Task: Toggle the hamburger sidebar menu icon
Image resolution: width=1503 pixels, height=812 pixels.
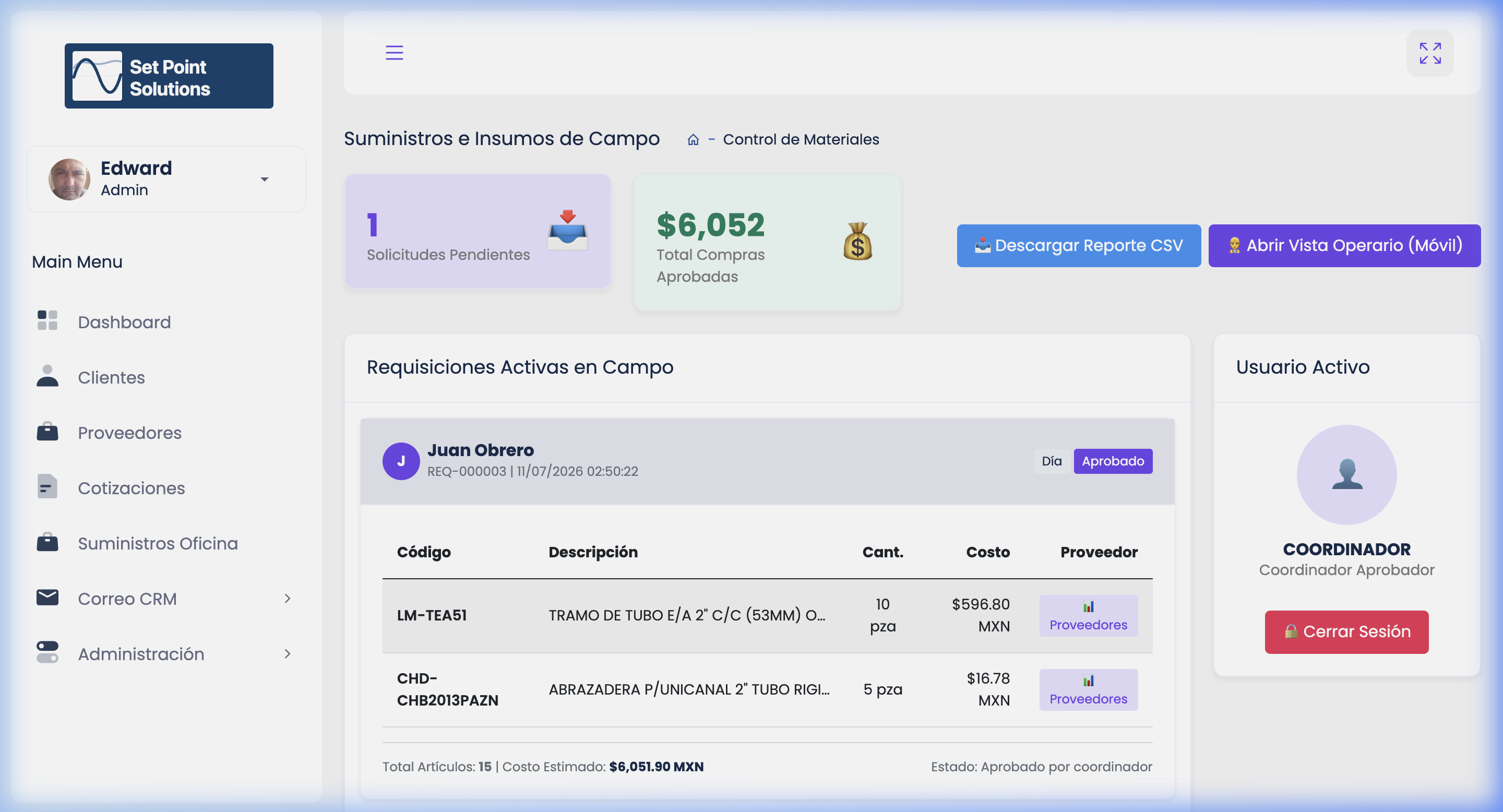Action: coord(395,53)
